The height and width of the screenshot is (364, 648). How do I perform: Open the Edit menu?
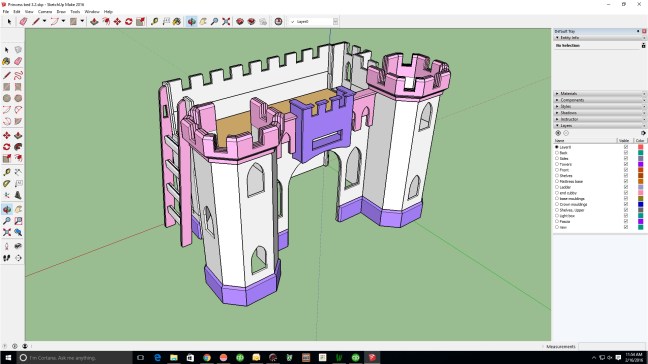(17, 12)
